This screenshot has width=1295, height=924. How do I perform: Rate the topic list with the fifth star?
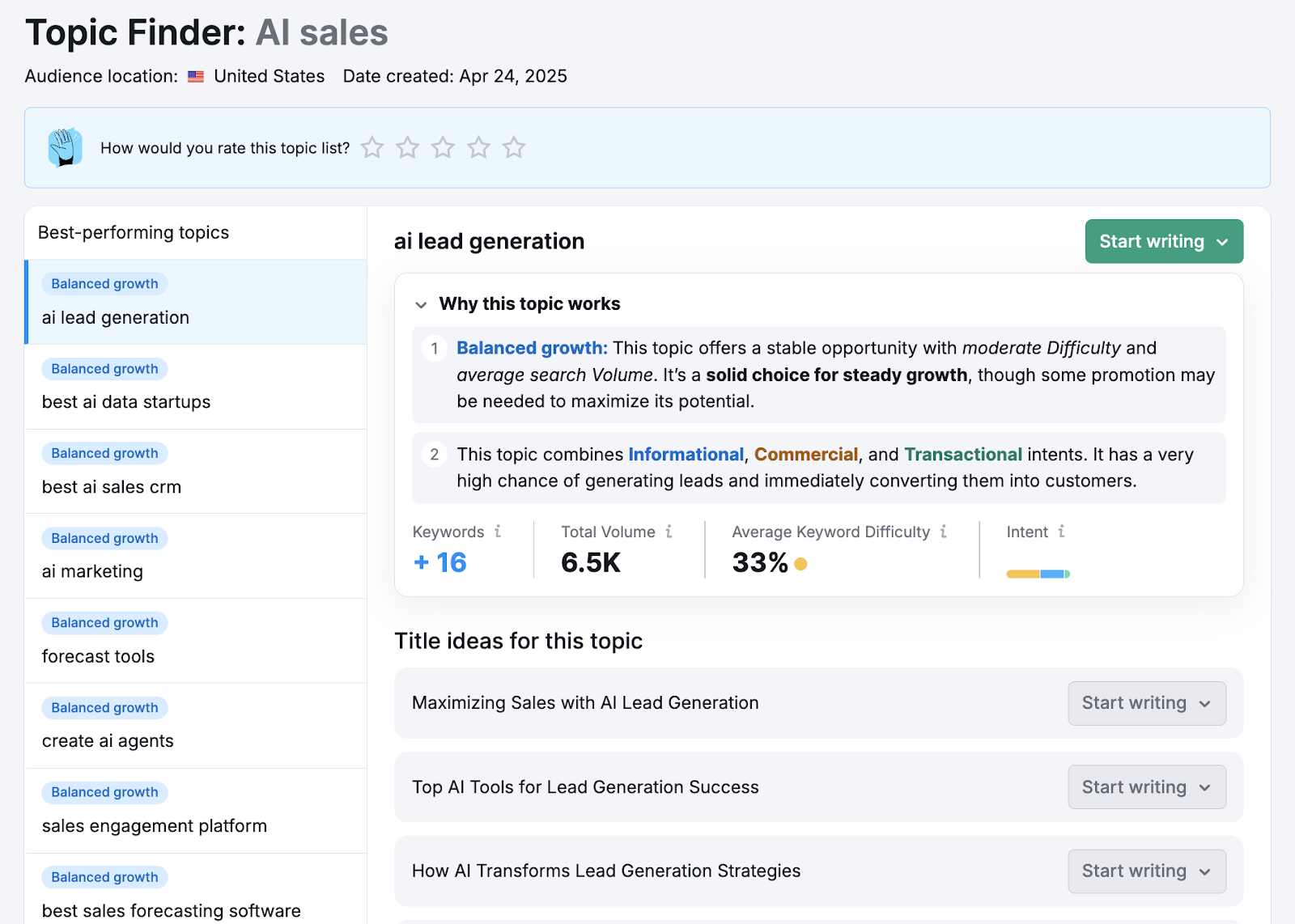point(514,147)
